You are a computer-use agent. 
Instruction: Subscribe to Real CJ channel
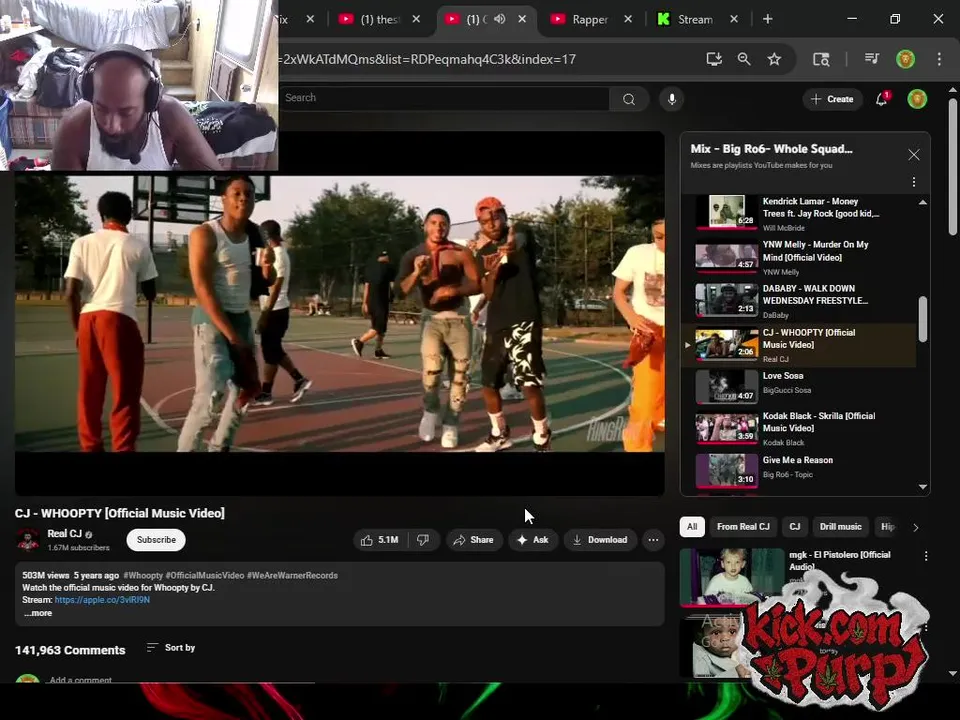pos(156,540)
